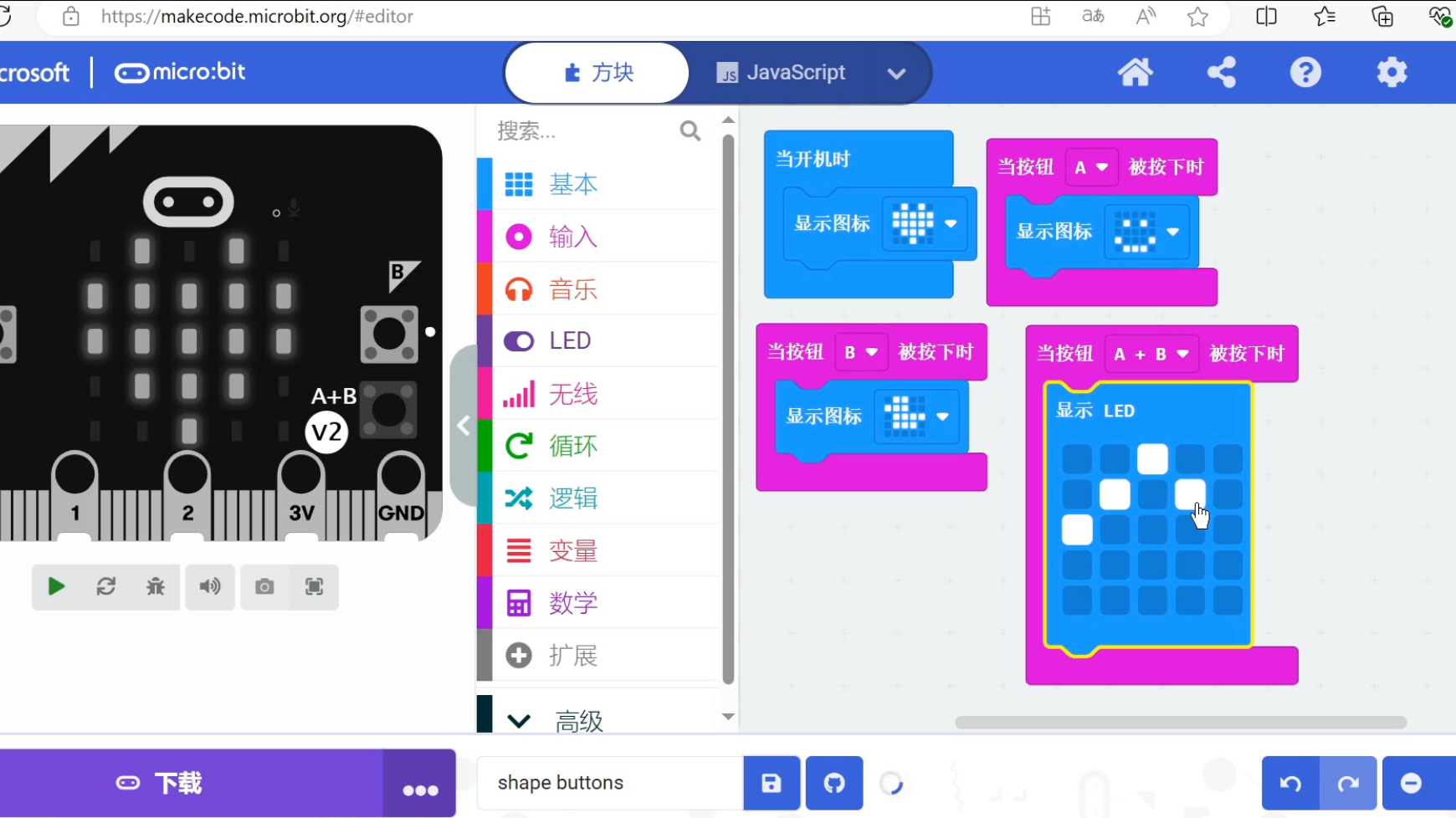Image resolution: width=1456 pixels, height=818 pixels.
Task: Toggle second-row second-column LED off
Action: pyautogui.click(x=1115, y=494)
